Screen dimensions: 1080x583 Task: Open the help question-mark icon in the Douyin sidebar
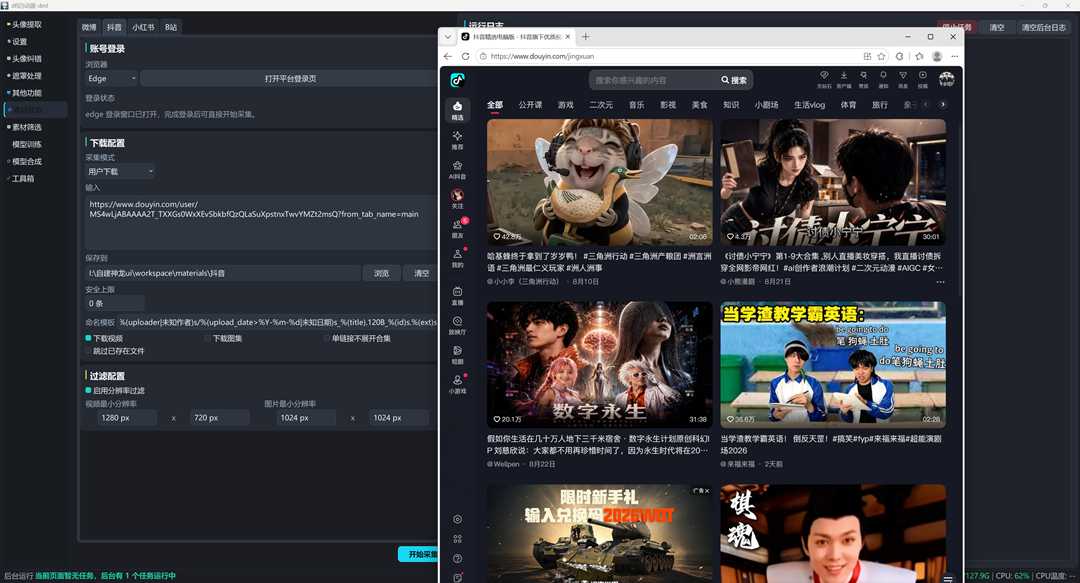click(x=457, y=558)
